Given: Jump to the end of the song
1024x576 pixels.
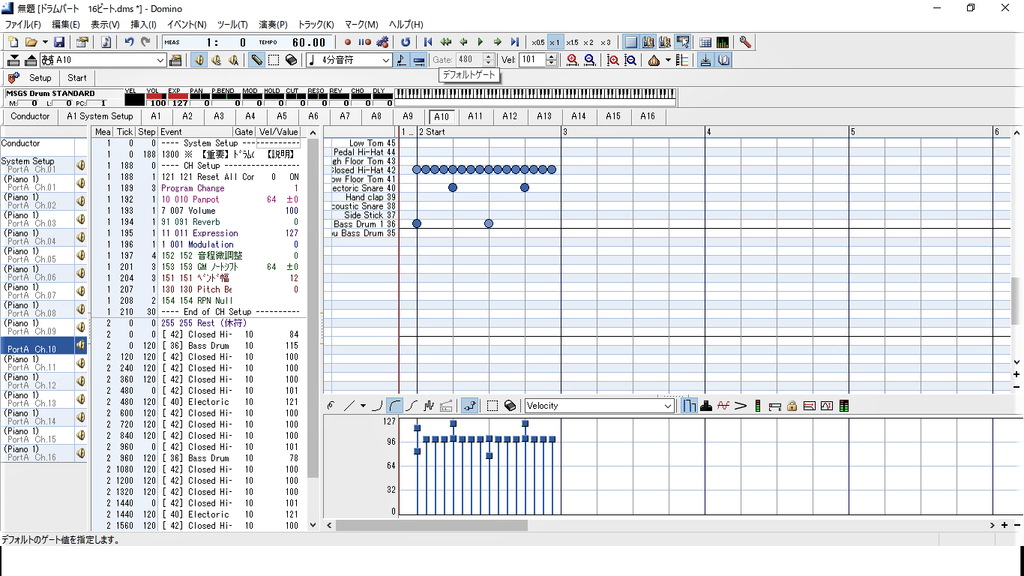Looking at the screenshot, I should coord(515,42).
